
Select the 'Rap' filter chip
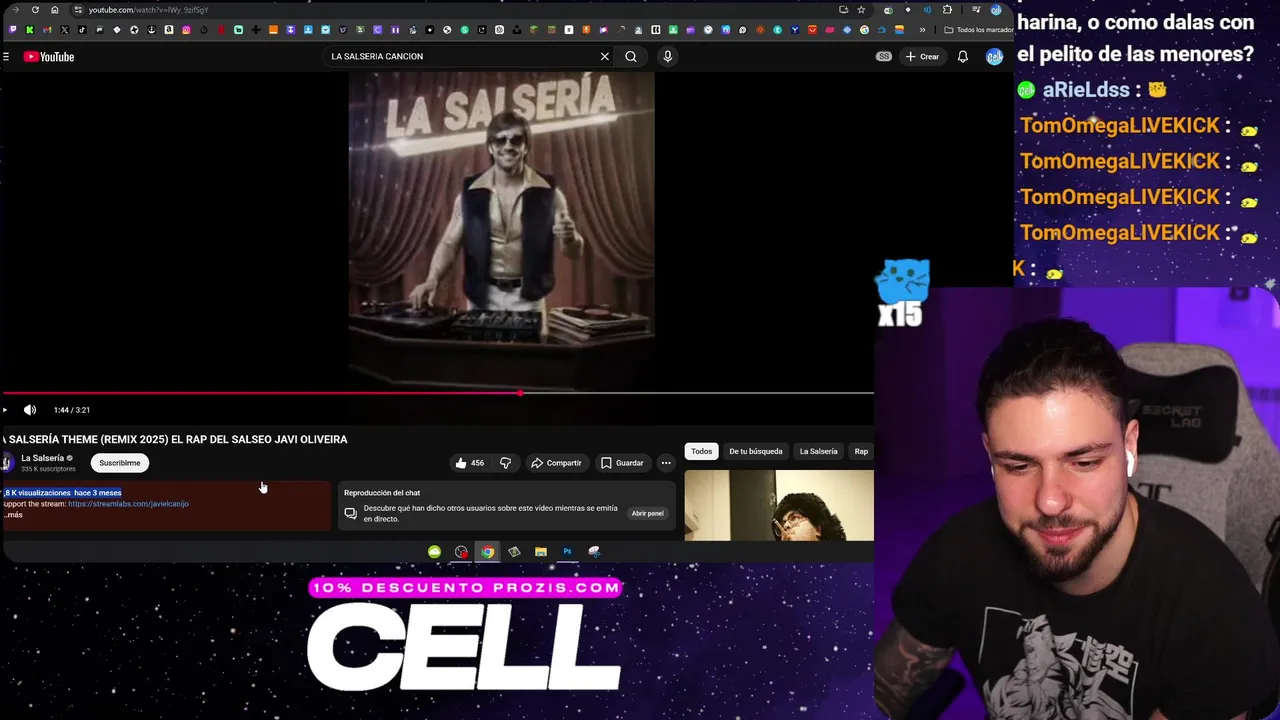coord(861,451)
